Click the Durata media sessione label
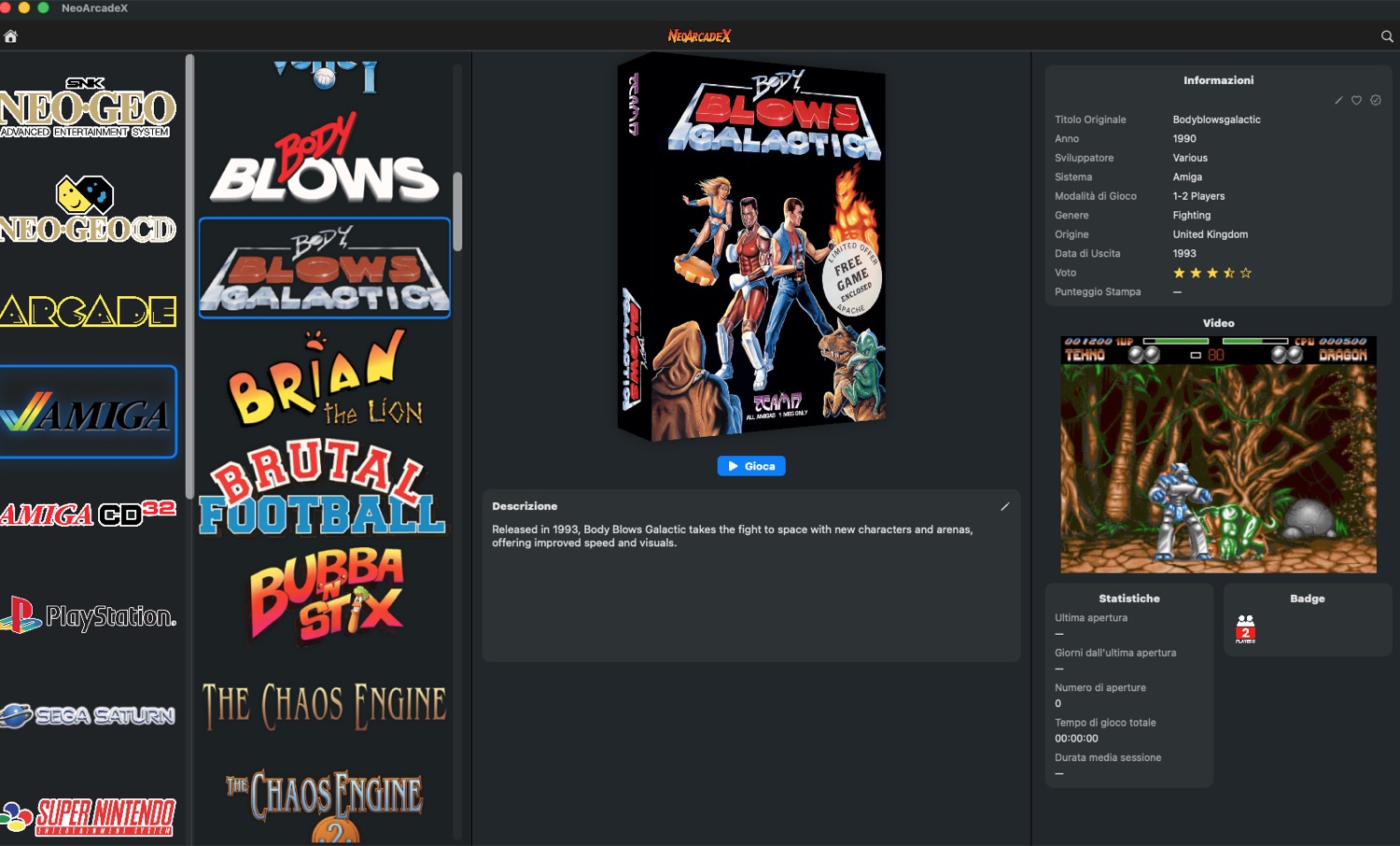The height and width of the screenshot is (846, 1400). pyautogui.click(x=1108, y=757)
